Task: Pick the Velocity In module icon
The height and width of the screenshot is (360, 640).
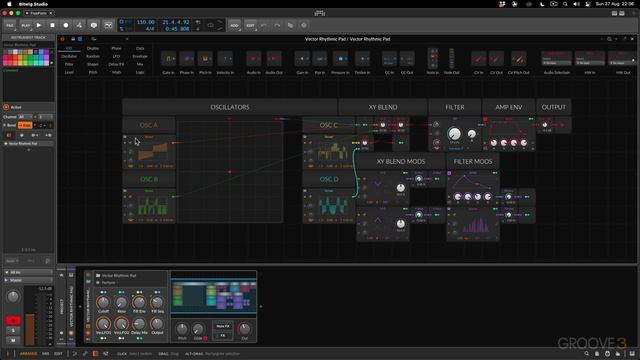Action: [x=225, y=59]
